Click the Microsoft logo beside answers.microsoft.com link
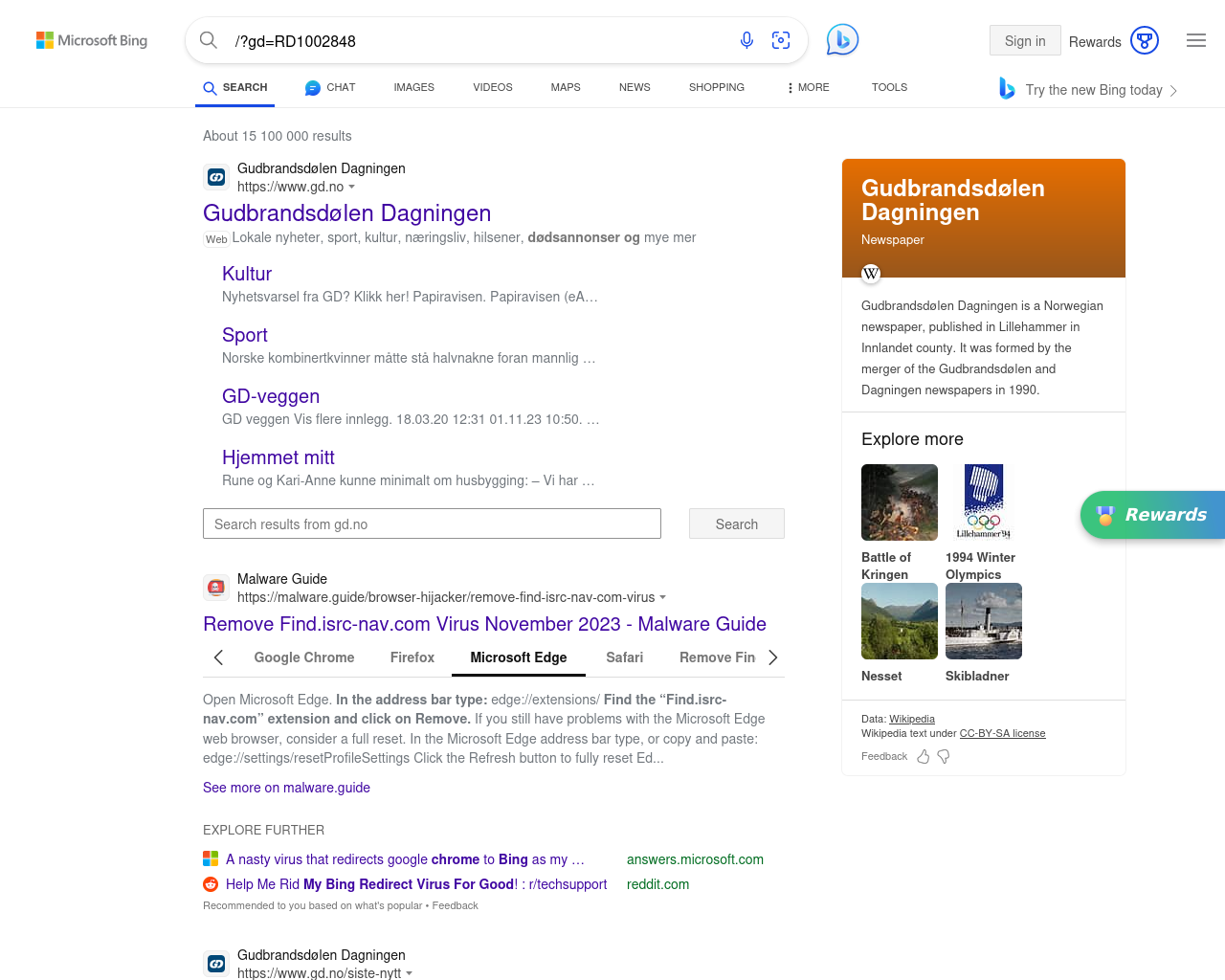 (211, 859)
